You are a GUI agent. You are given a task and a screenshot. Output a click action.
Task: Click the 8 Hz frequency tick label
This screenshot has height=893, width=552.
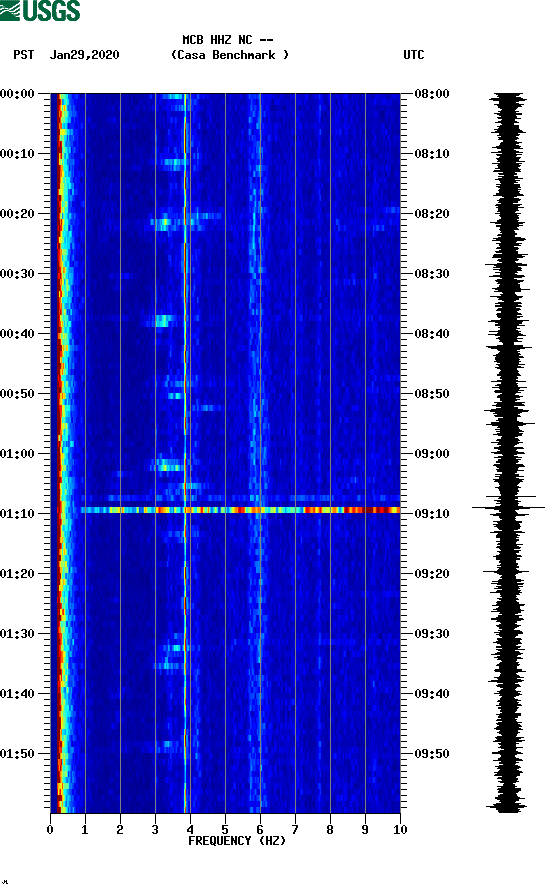[x=330, y=830]
